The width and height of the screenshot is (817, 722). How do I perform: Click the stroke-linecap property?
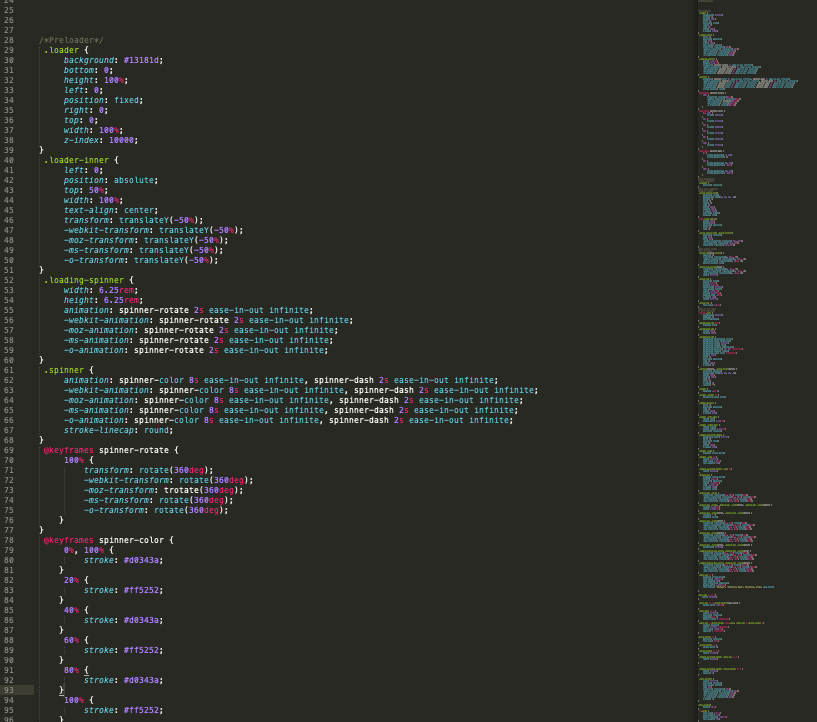click(x=101, y=430)
